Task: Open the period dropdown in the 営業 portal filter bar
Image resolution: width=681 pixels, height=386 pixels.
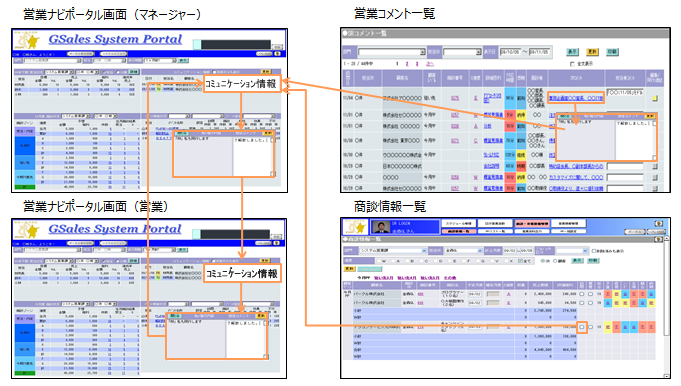Action: point(160,250)
